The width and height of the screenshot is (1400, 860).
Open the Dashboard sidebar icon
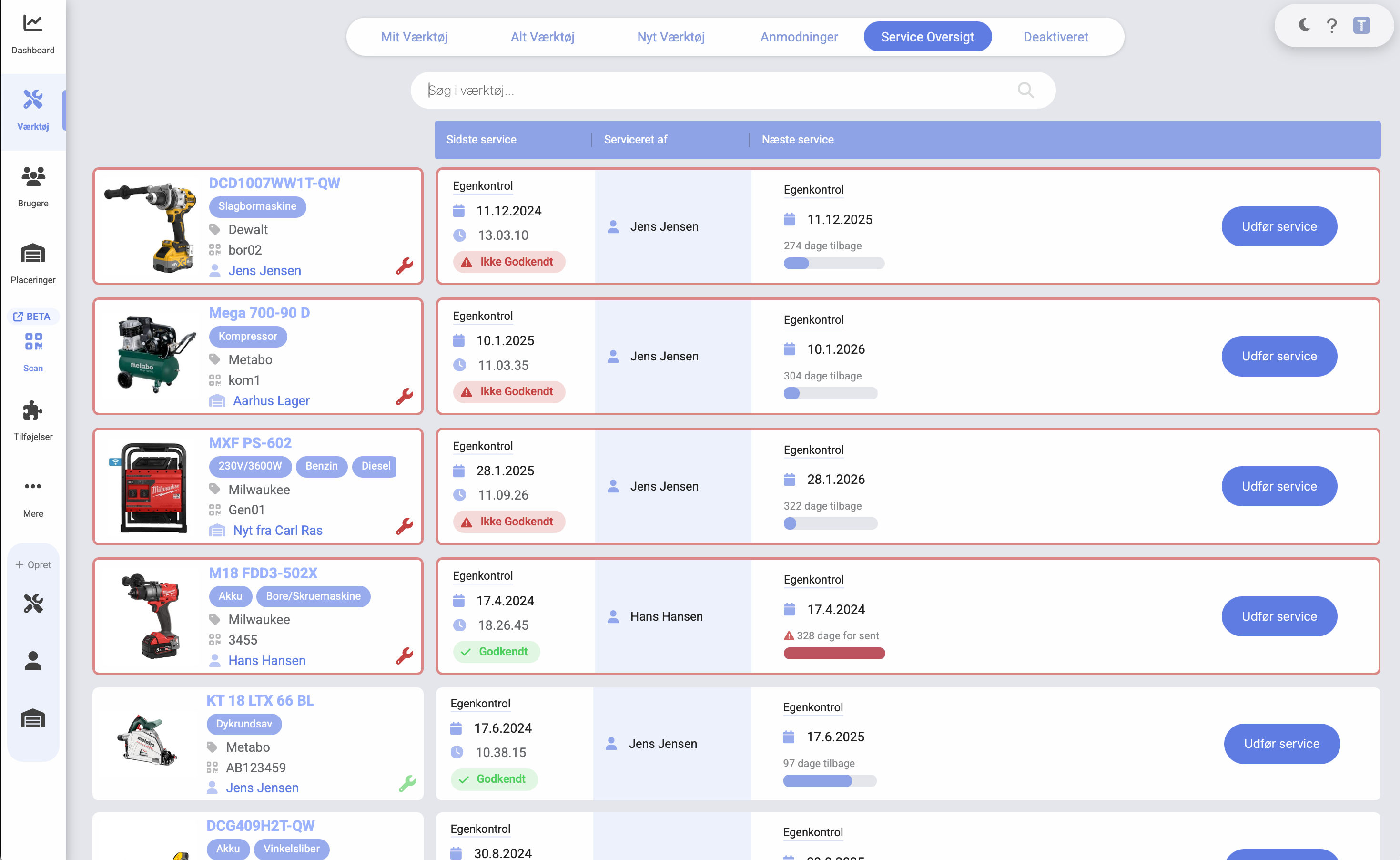(33, 24)
